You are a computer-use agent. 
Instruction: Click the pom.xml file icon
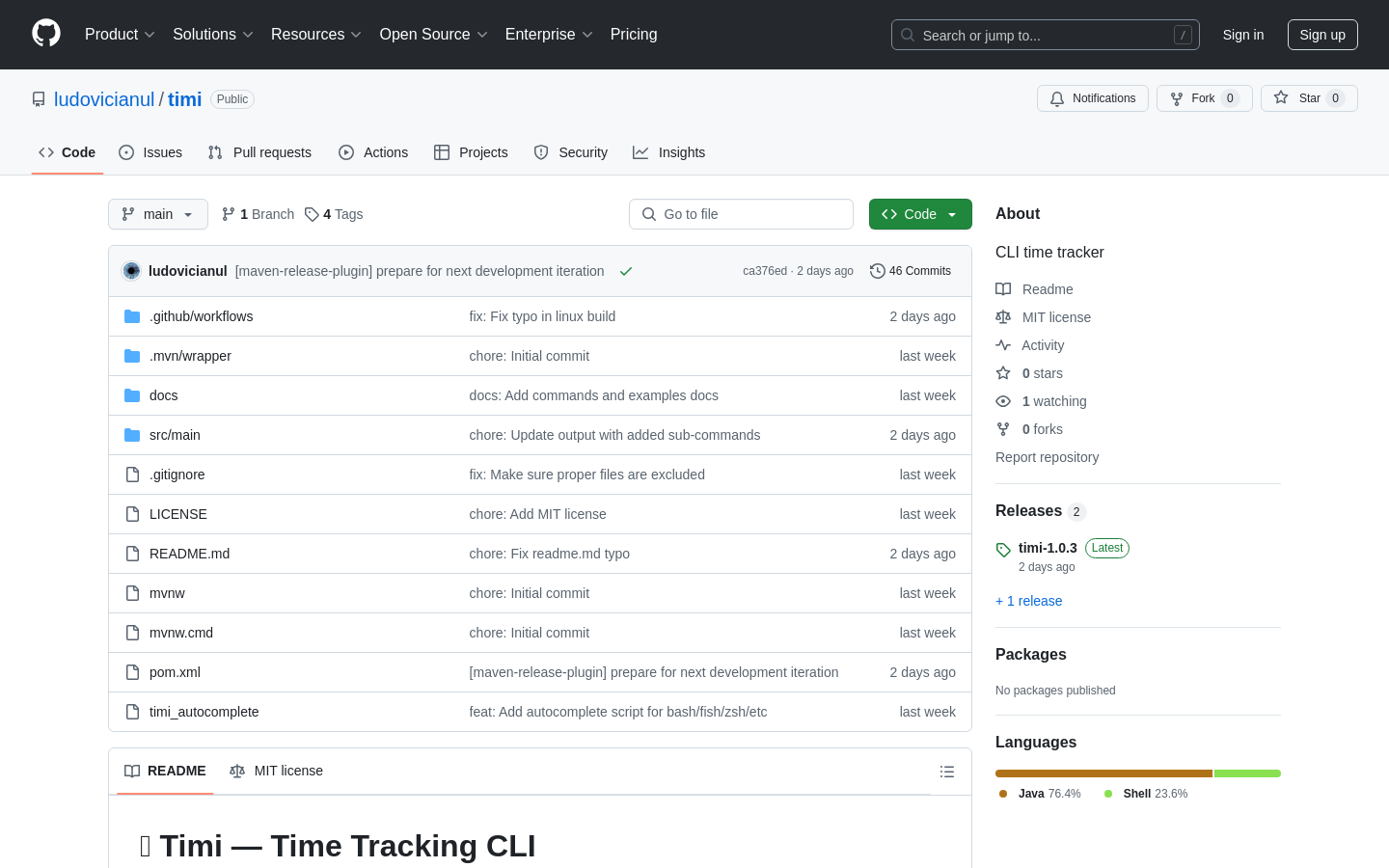(132, 672)
